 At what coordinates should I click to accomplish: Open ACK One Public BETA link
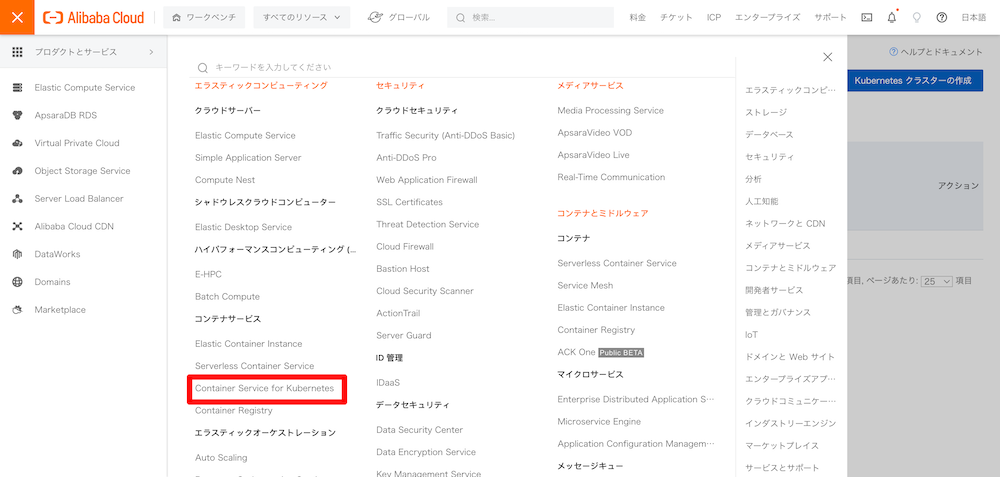tap(600, 352)
